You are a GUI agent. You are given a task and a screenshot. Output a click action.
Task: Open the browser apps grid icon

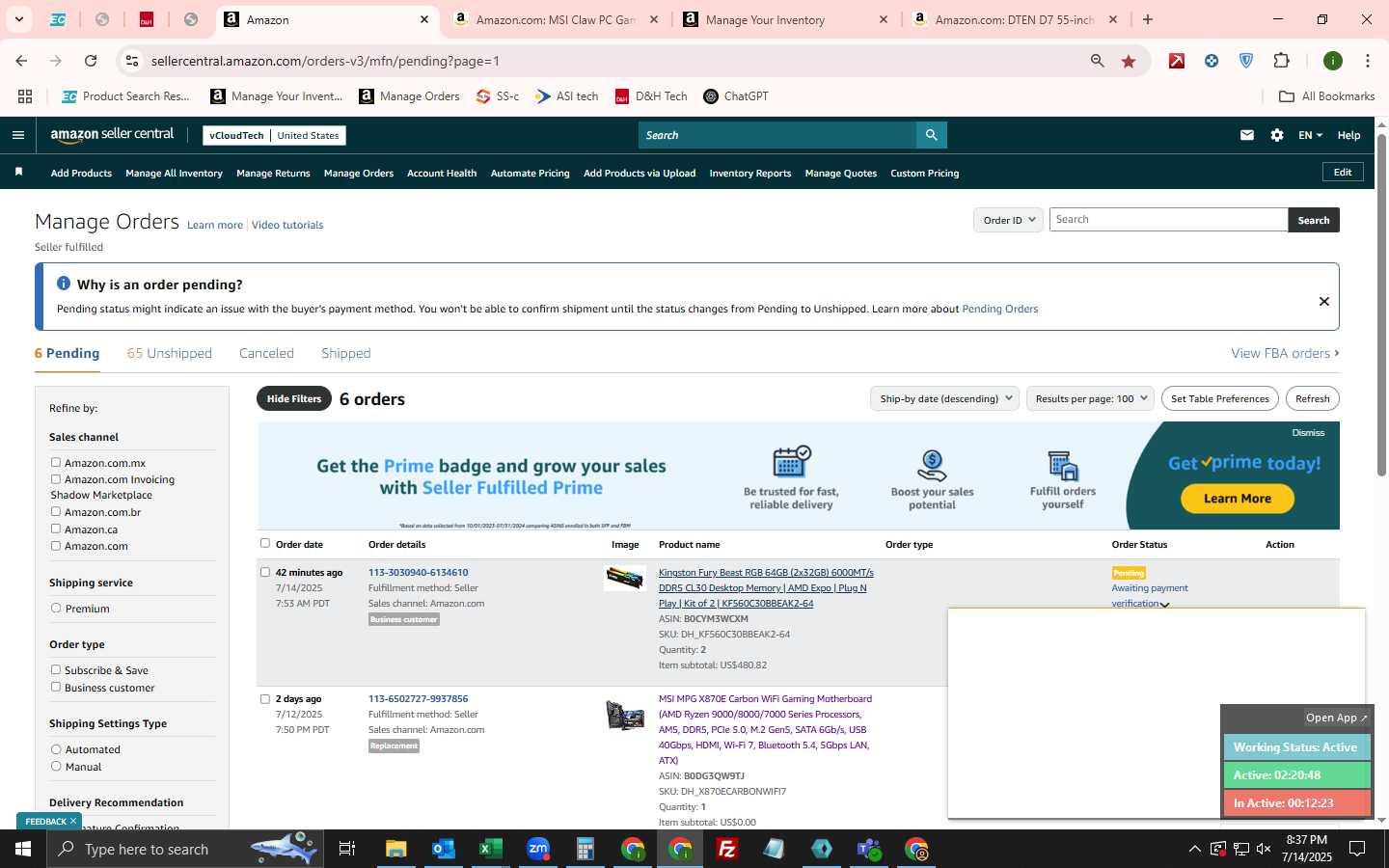(25, 96)
